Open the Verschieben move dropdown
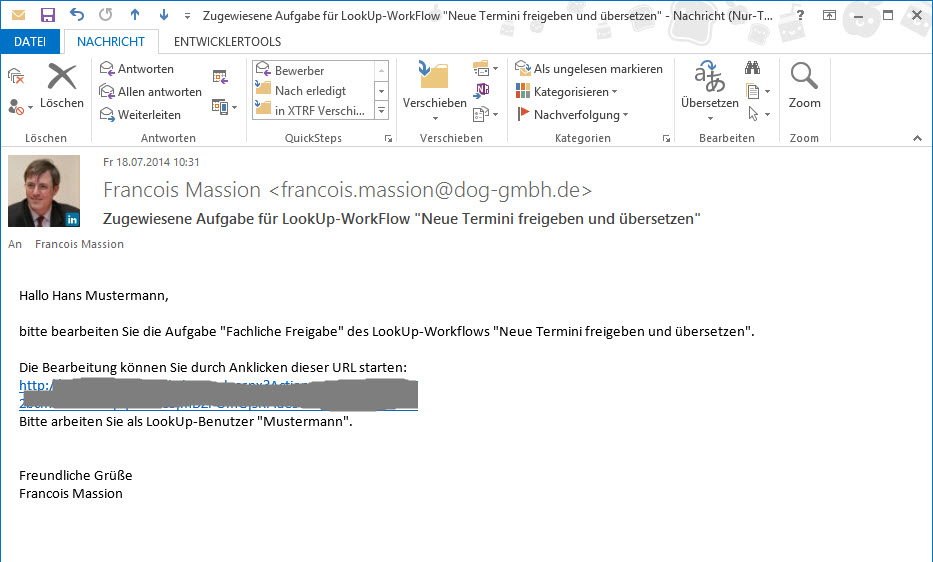 [434, 90]
